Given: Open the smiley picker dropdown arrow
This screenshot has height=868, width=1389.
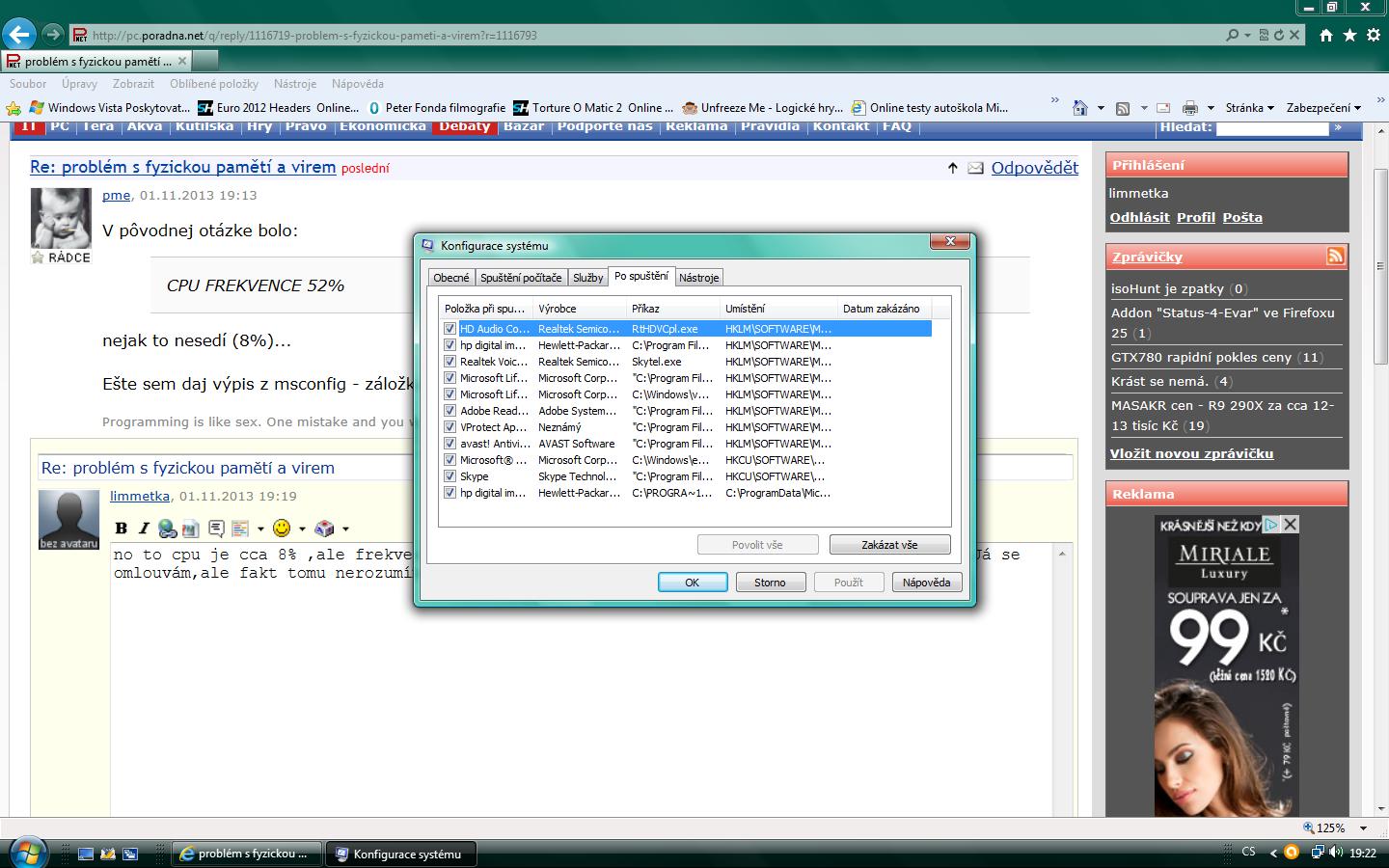Looking at the screenshot, I should point(302,529).
